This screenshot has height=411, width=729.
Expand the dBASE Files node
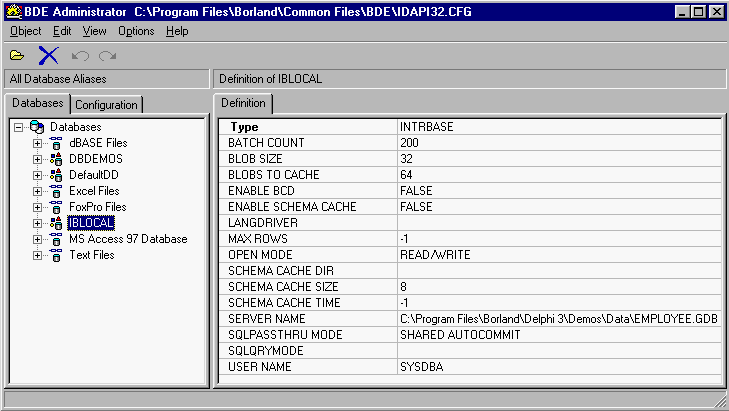[37, 144]
